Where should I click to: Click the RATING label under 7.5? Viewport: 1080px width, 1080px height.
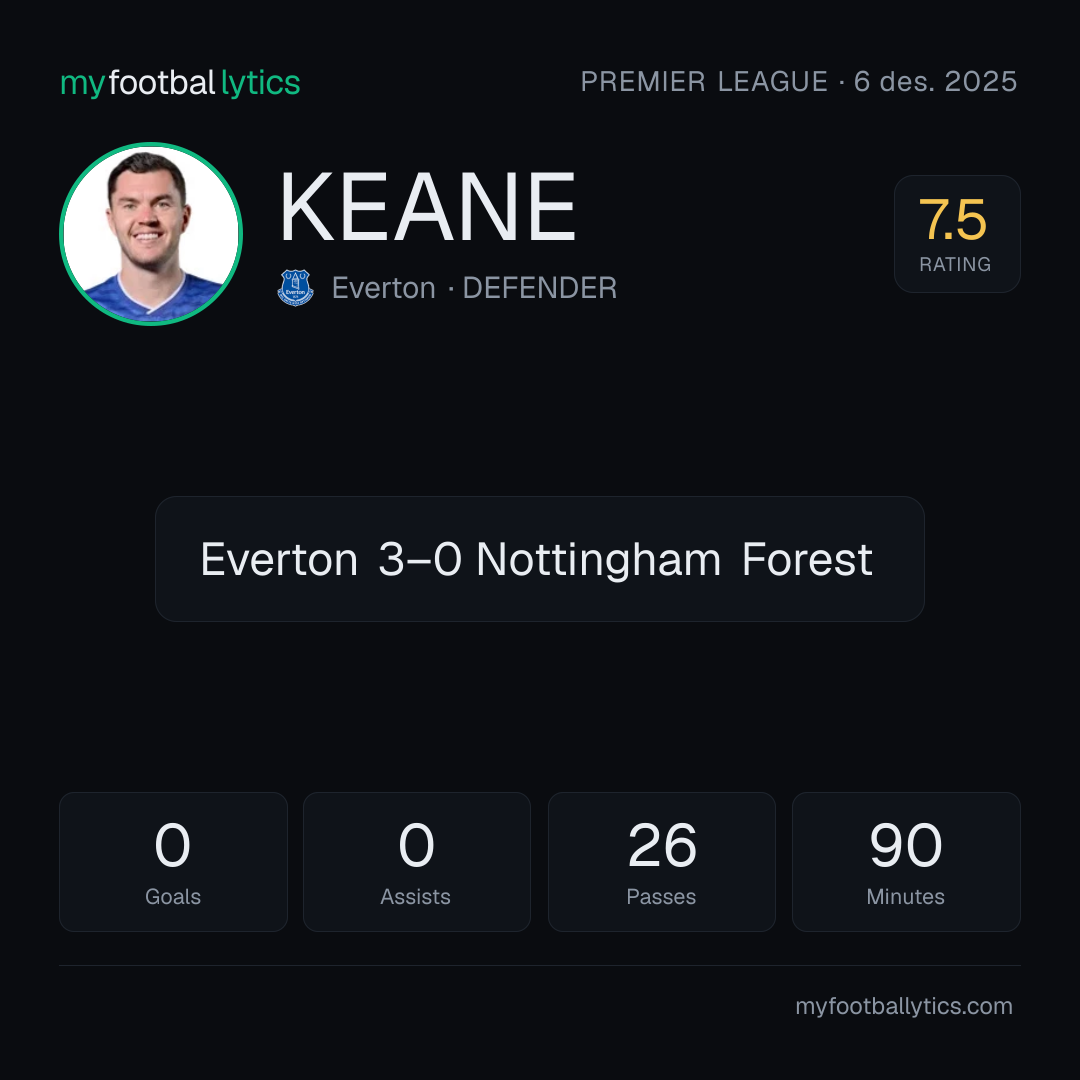tap(955, 264)
